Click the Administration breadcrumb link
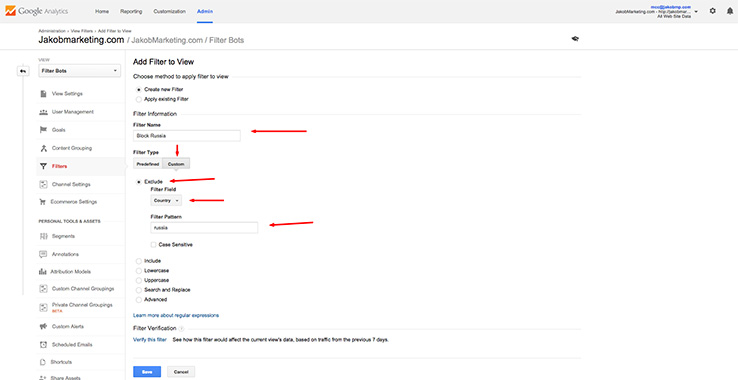Screen dimensions: 738x380 (52, 31)
